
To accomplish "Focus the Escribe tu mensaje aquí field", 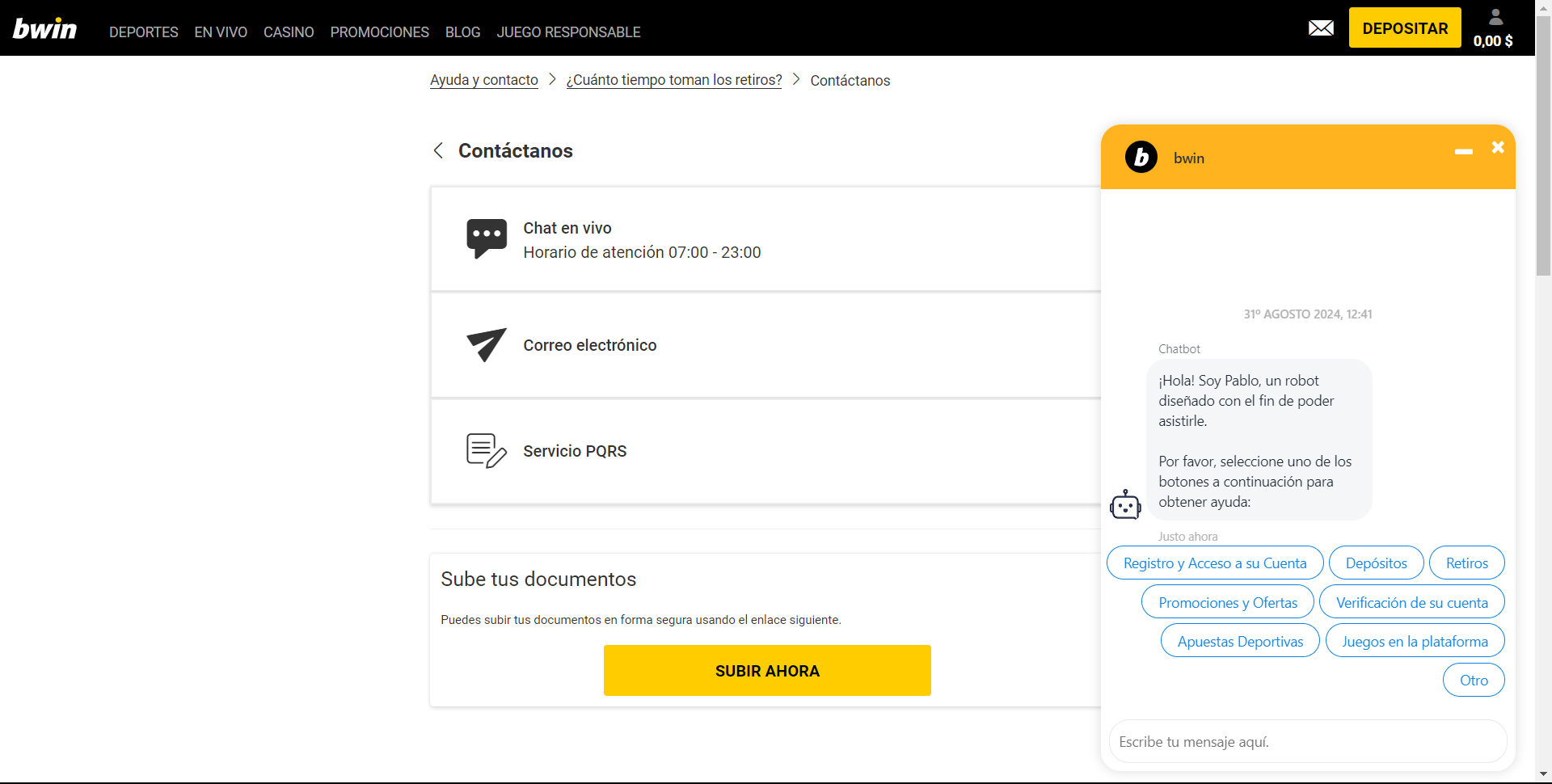I will [x=1308, y=741].
